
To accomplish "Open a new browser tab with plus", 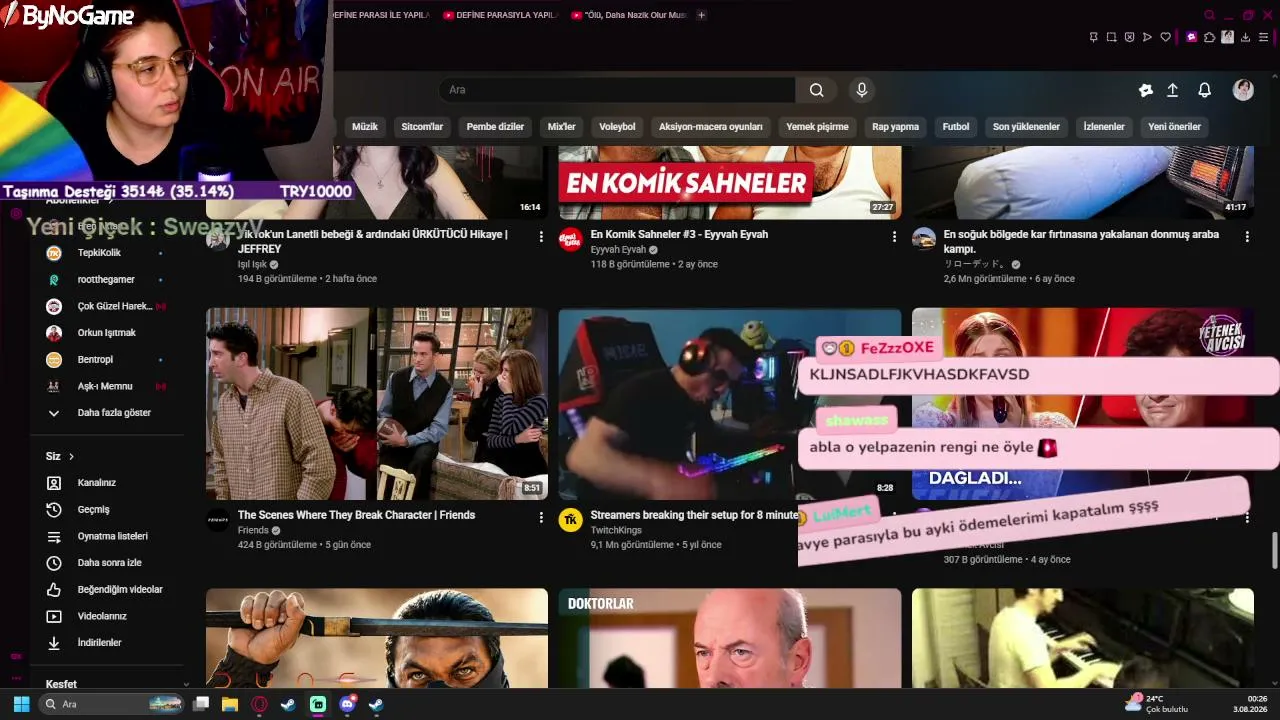I will pos(701,15).
